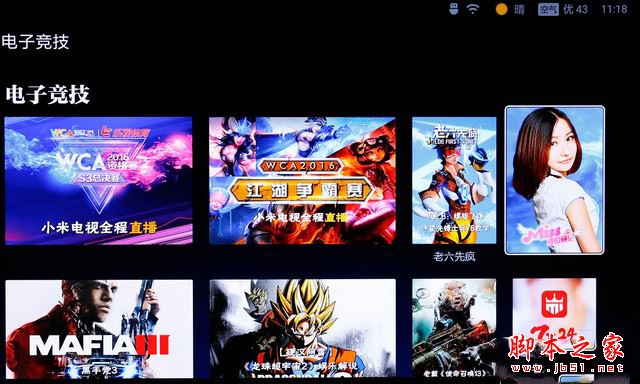This screenshot has height=384, width=640.
Task: Open the 龙珠超宇宙2 娱乐解说 video
Action: 302,328
